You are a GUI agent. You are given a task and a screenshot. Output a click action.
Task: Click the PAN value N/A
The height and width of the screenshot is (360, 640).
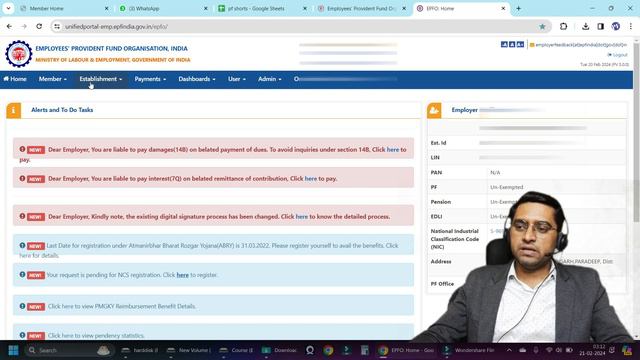pyautogui.click(x=495, y=173)
